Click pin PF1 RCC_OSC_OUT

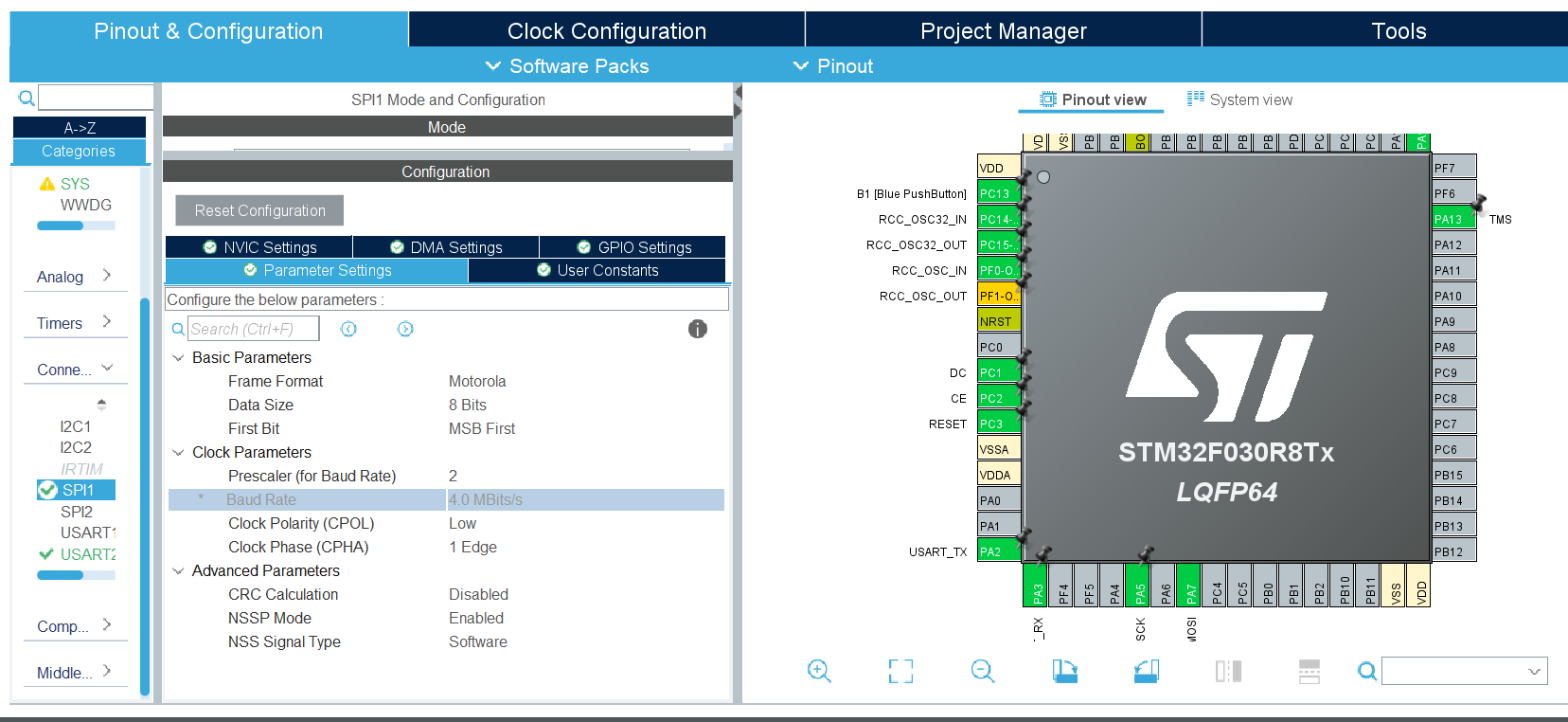pyautogui.click(x=999, y=296)
